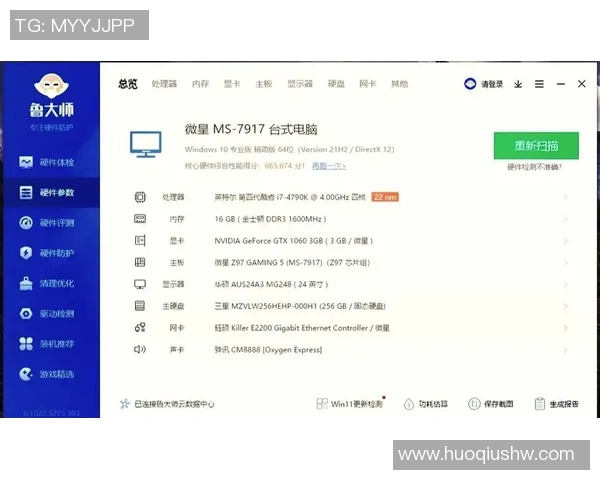Click the 22 nm badge

pyautogui.click(x=385, y=197)
